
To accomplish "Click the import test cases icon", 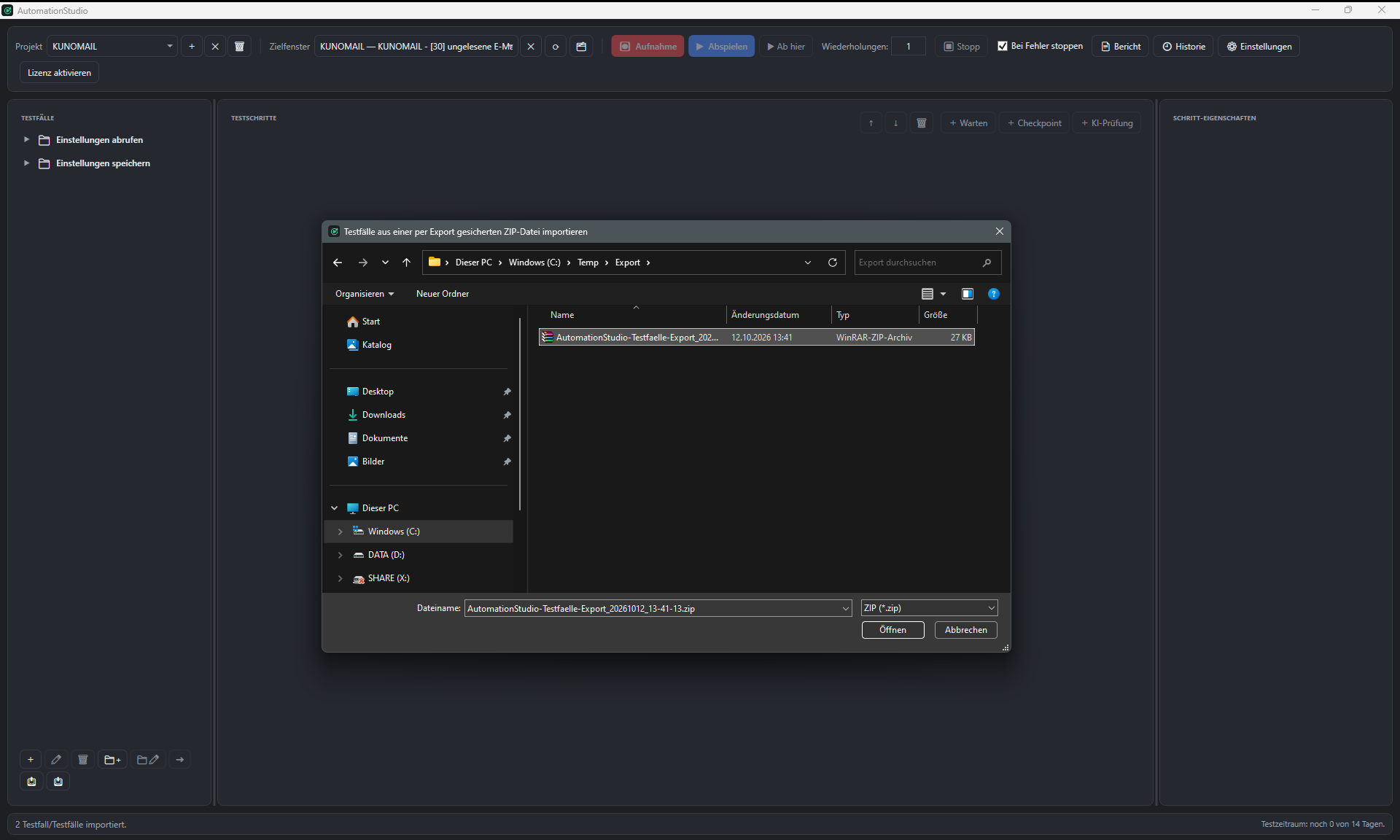I will click(58, 781).
